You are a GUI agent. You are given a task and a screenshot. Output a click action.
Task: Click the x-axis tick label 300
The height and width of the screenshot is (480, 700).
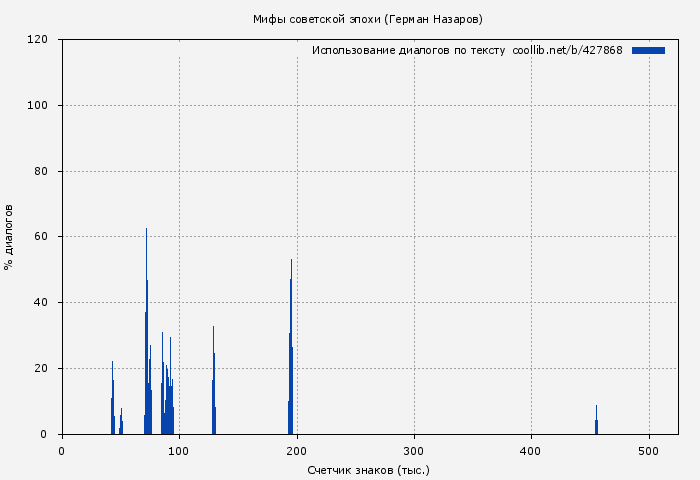pos(414,450)
